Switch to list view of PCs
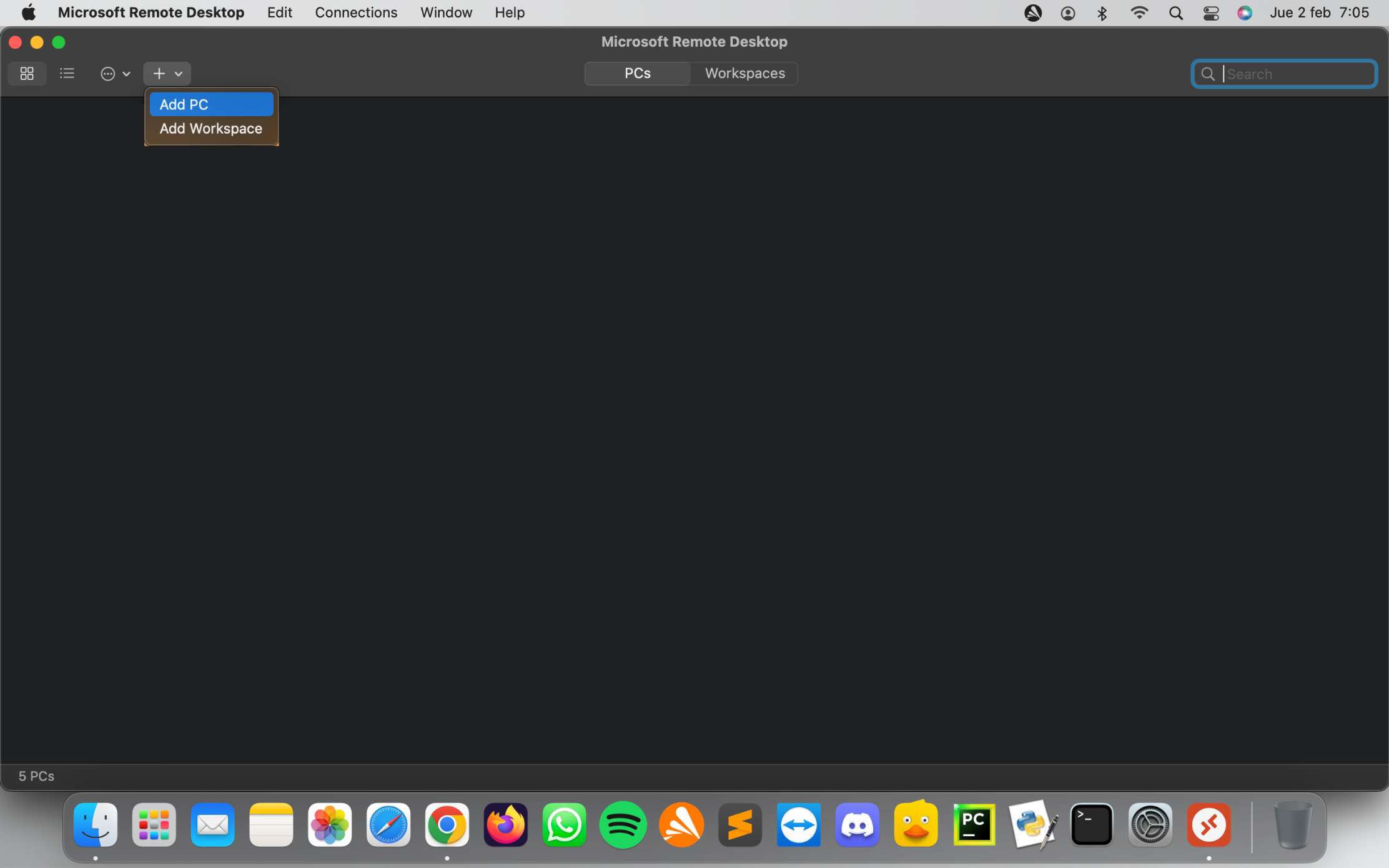 [67, 74]
